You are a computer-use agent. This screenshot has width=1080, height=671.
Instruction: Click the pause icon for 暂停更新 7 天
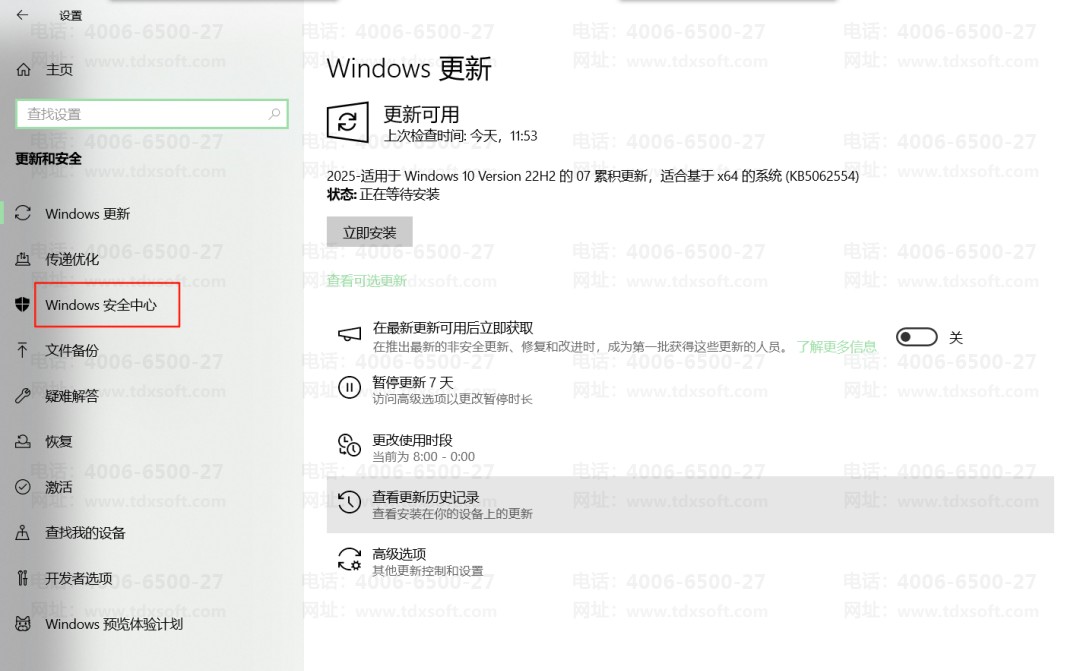(x=349, y=388)
